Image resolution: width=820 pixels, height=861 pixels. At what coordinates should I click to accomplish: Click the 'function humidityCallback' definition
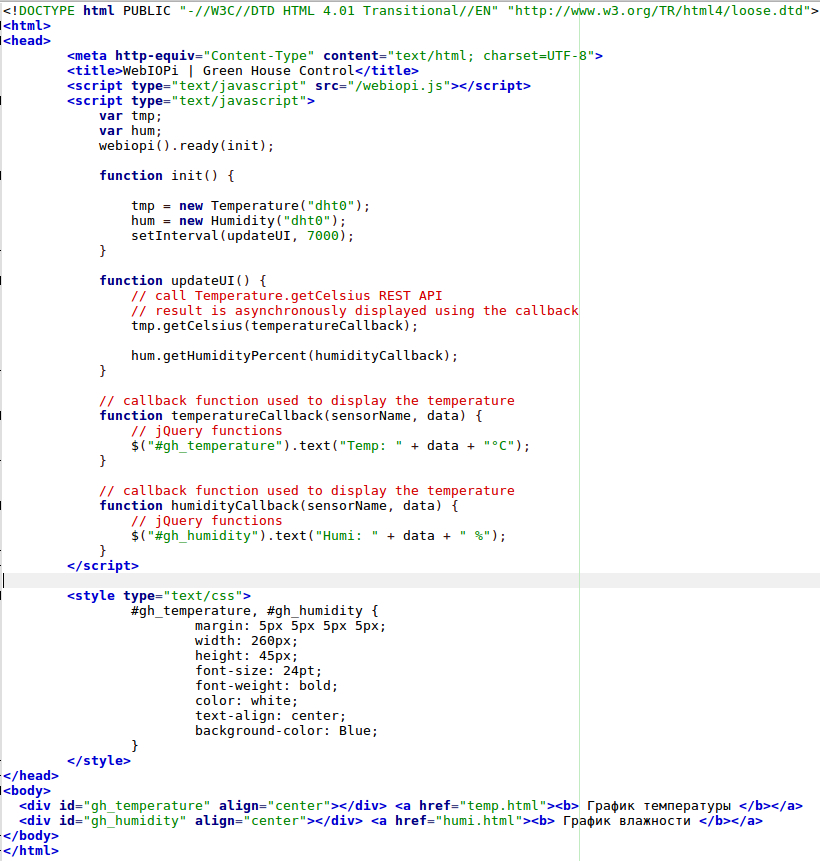click(278, 506)
